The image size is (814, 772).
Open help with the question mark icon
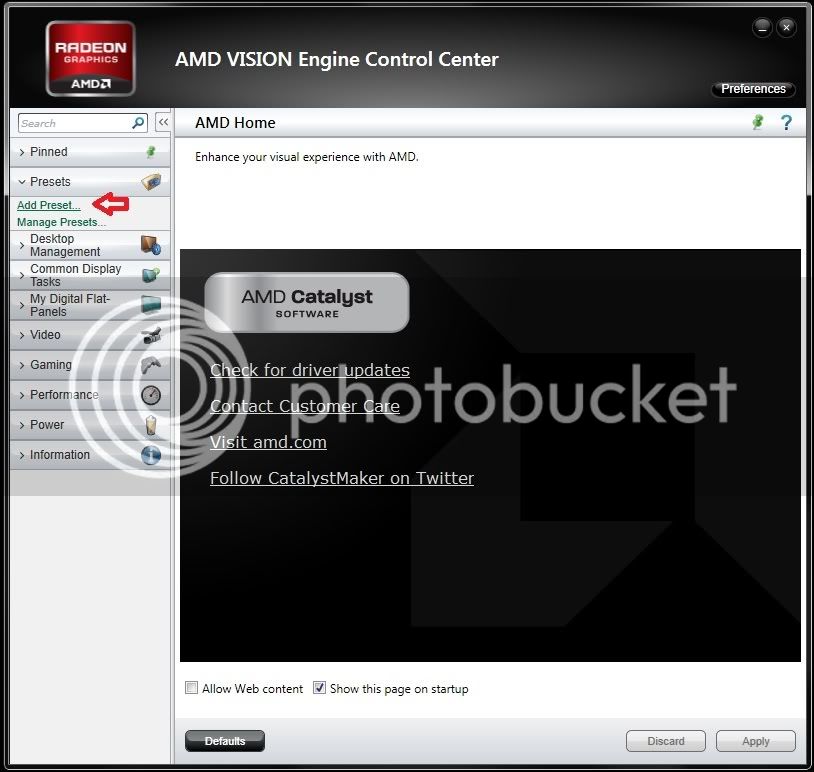(786, 123)
